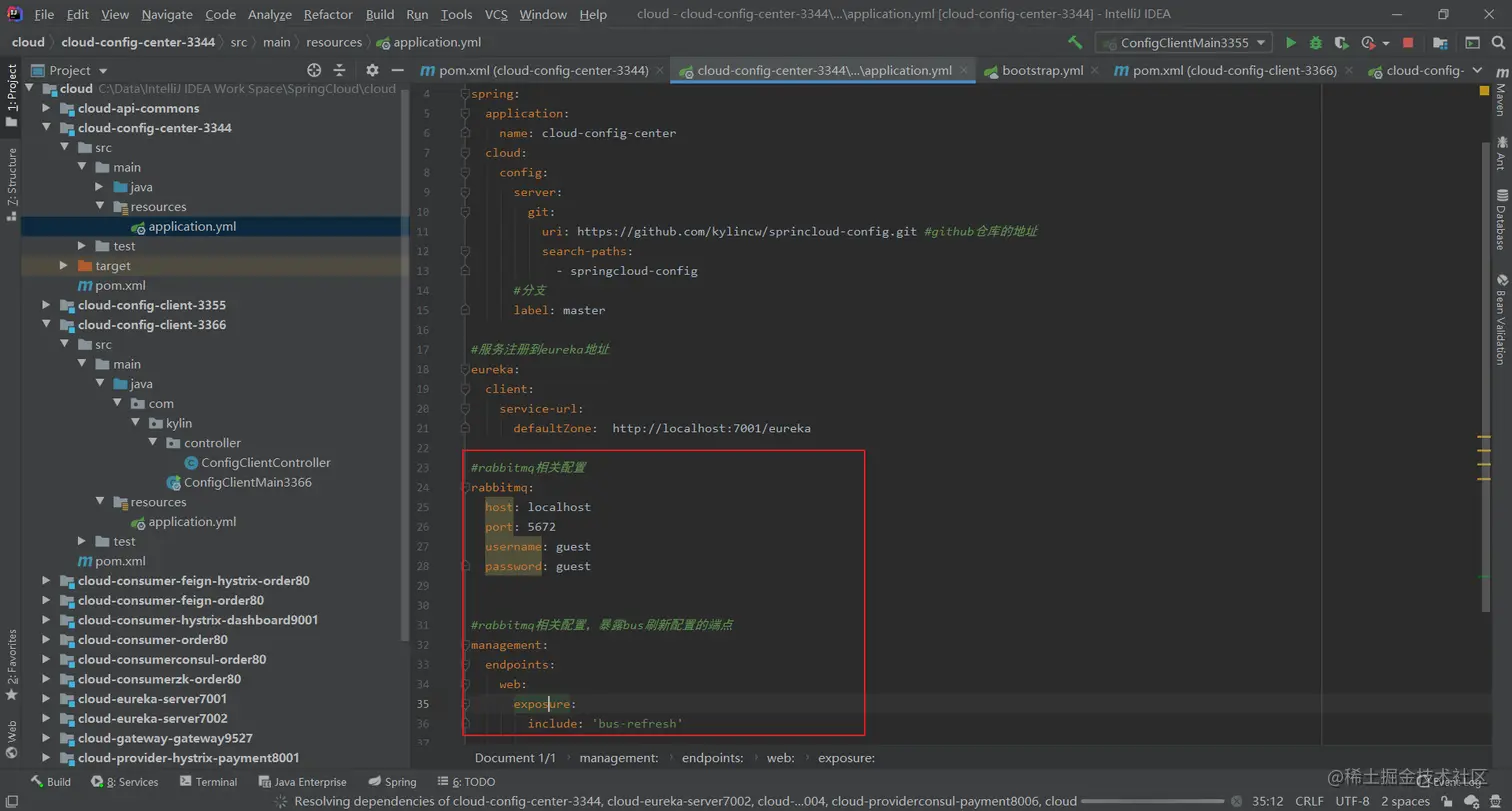
Task: Open the Refactor menu
Action: [x=328, y=15]
